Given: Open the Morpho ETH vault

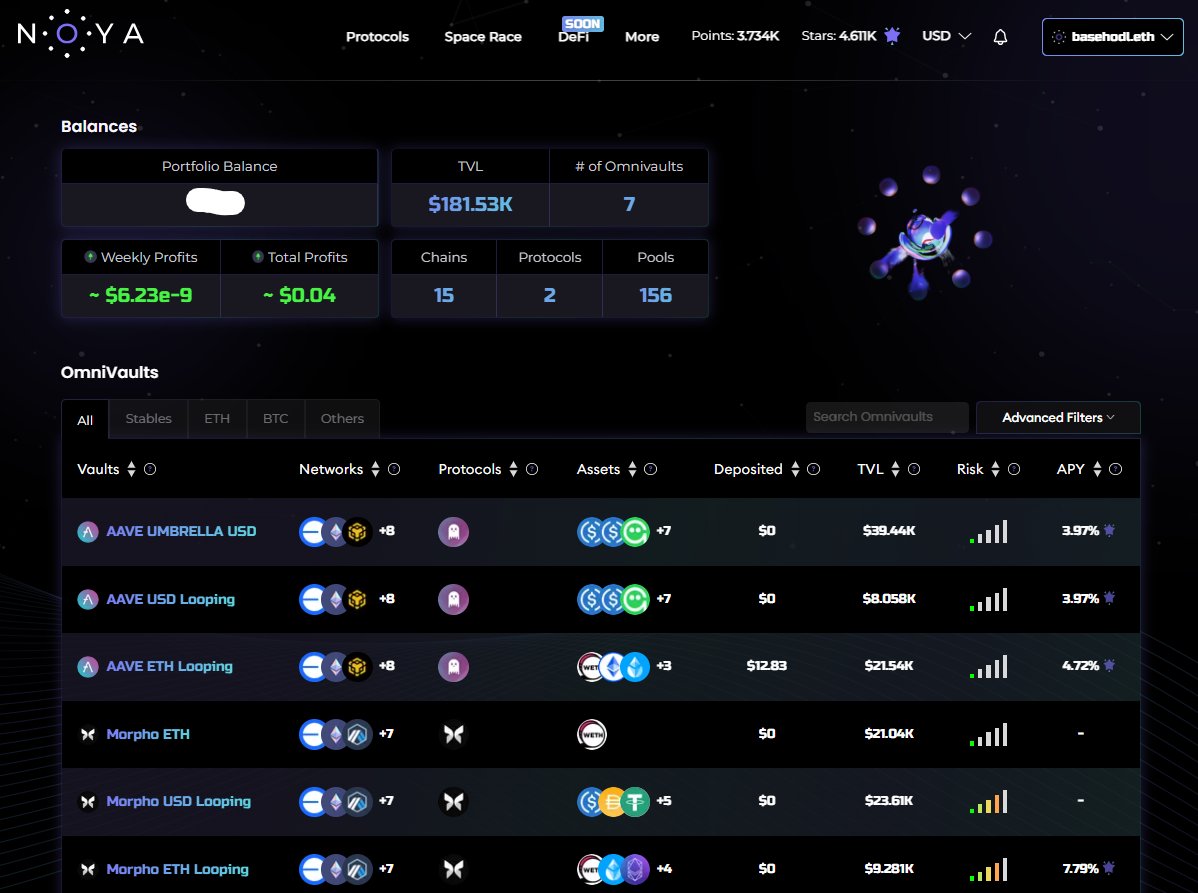Looking at the screenshot, I should 148,734.
